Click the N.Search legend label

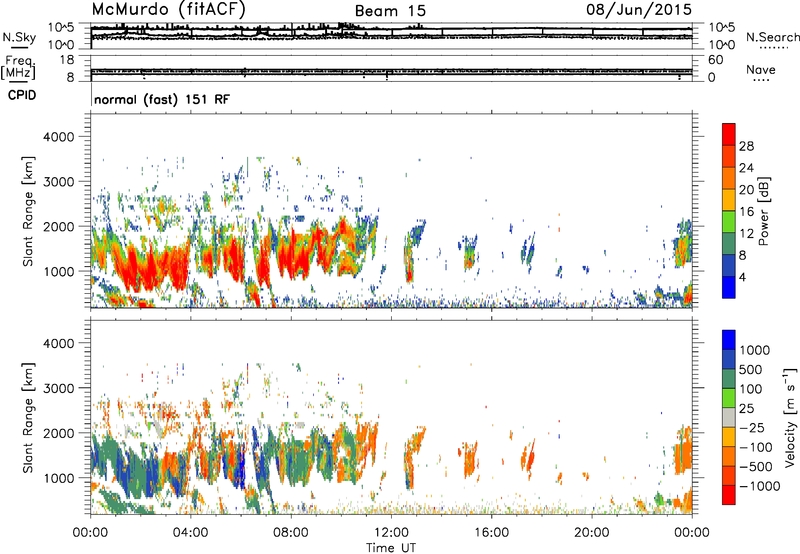772,37
